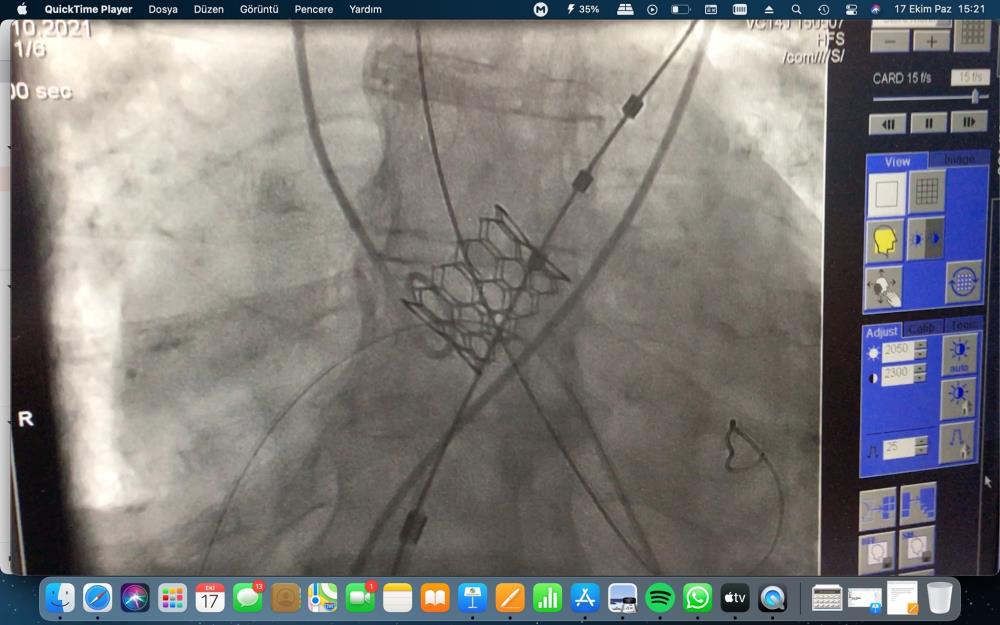This screenshot has width=1000, height=625.
Task: Click the circular rotate grid icon
Action: coord(963,282)
